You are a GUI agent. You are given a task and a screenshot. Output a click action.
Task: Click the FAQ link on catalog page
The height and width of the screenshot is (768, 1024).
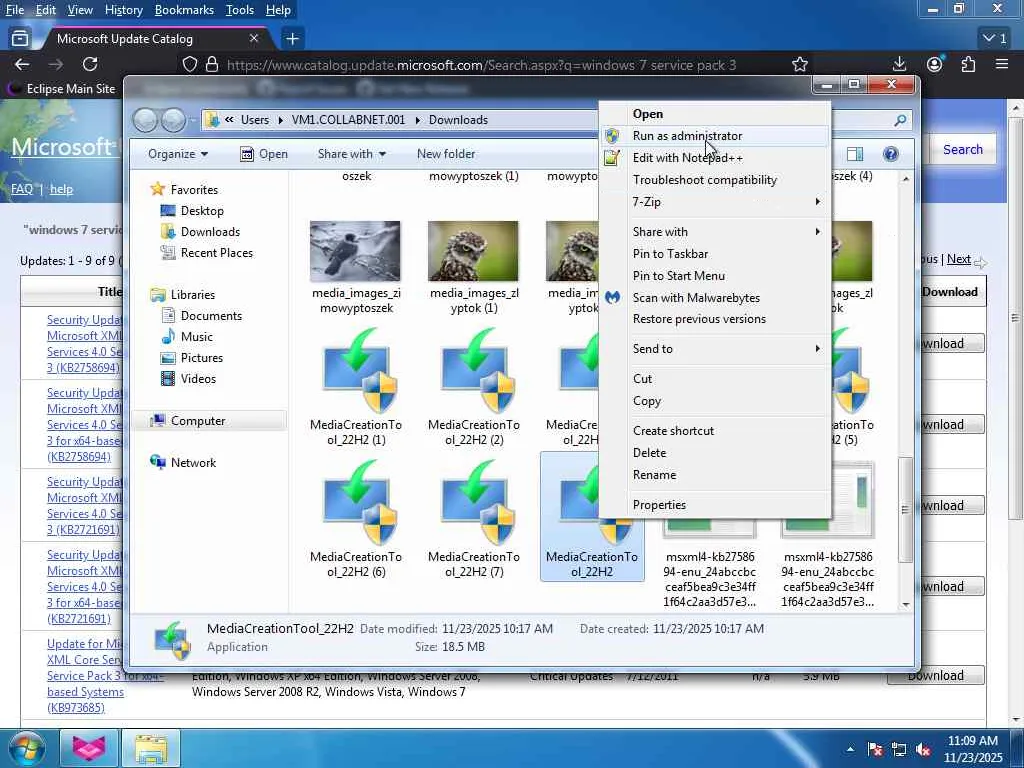(x=22, y=189)
